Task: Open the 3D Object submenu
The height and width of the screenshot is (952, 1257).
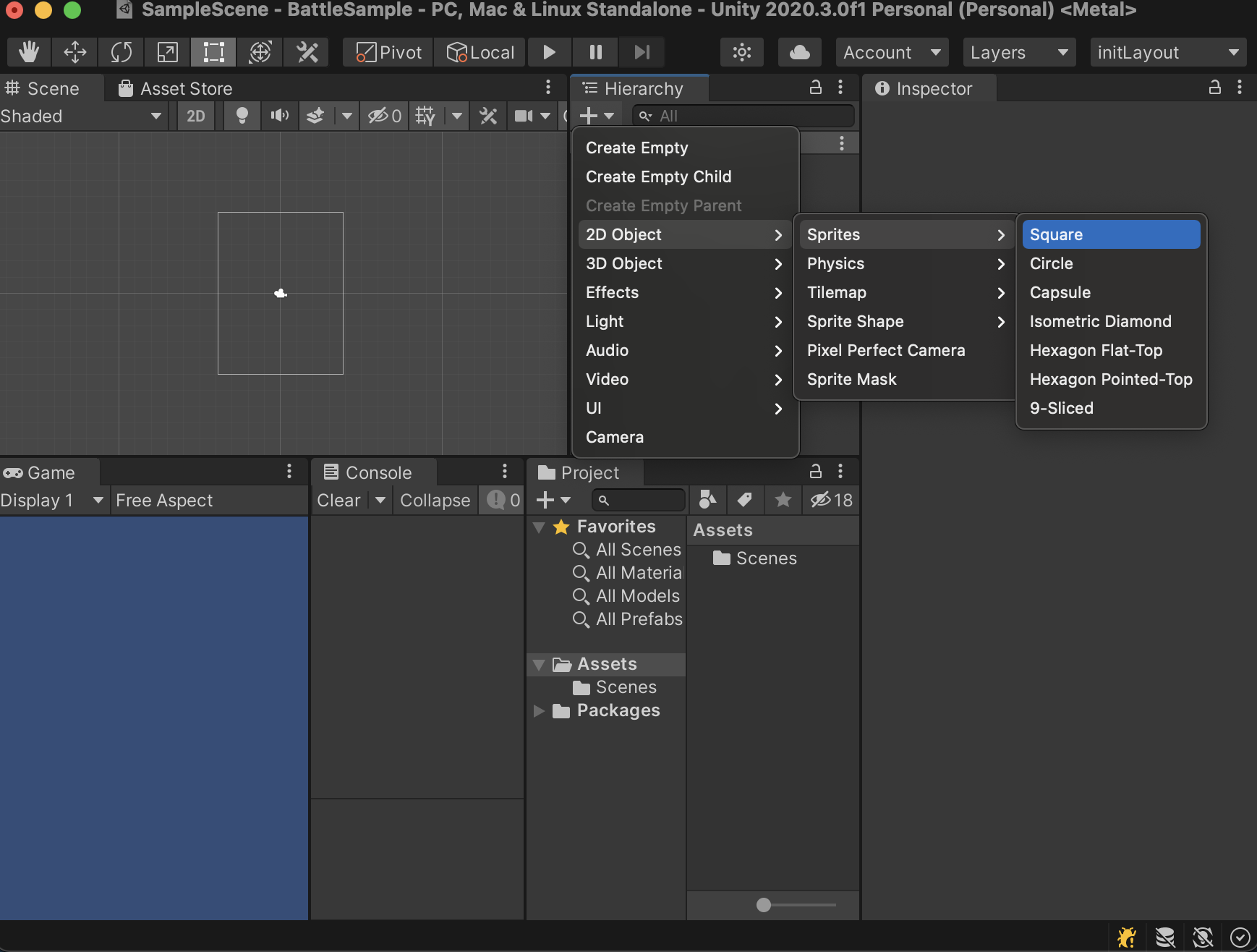Action: (x=686, y=263)
